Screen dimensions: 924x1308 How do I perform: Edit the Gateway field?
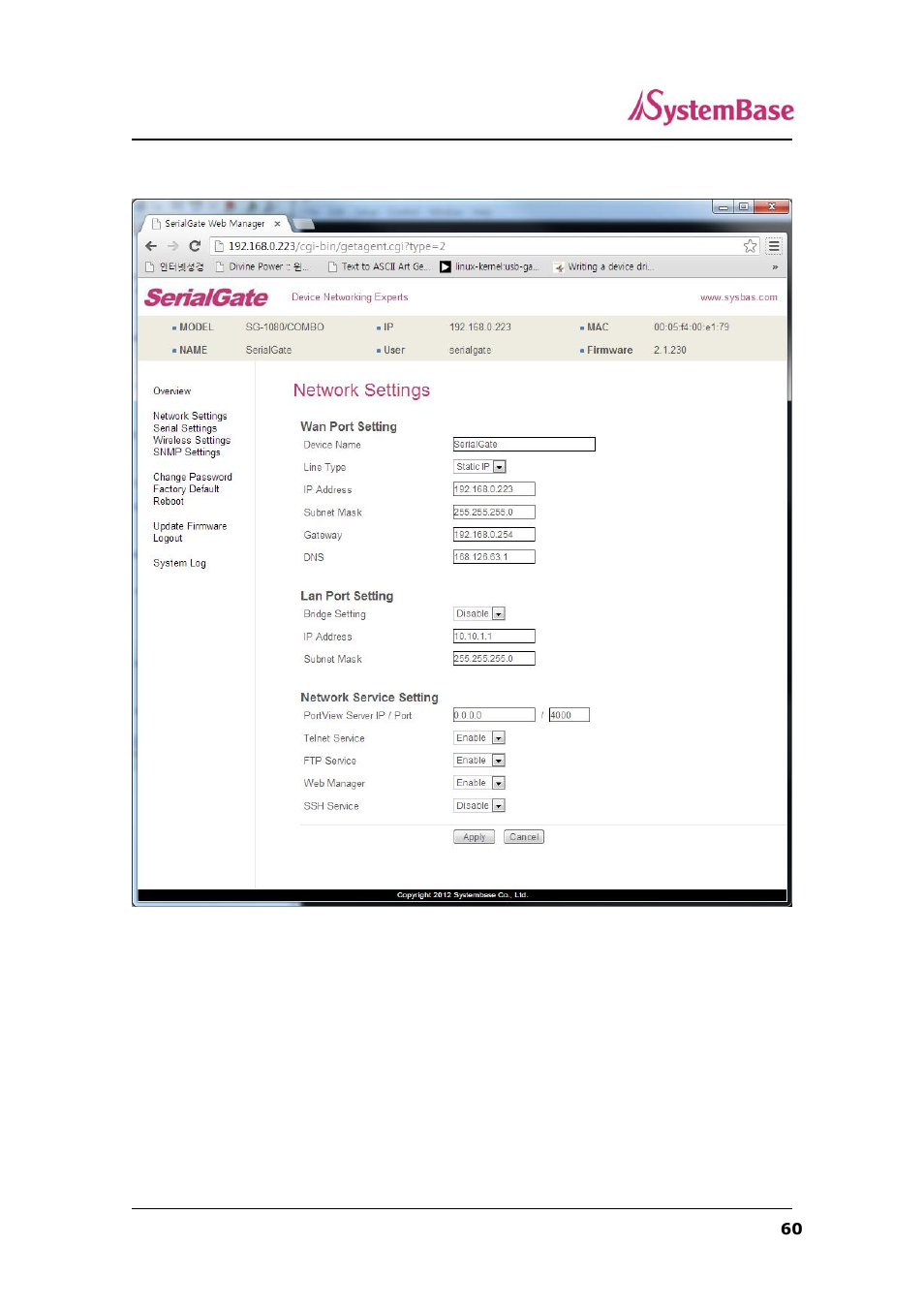[x=494, y=535]
